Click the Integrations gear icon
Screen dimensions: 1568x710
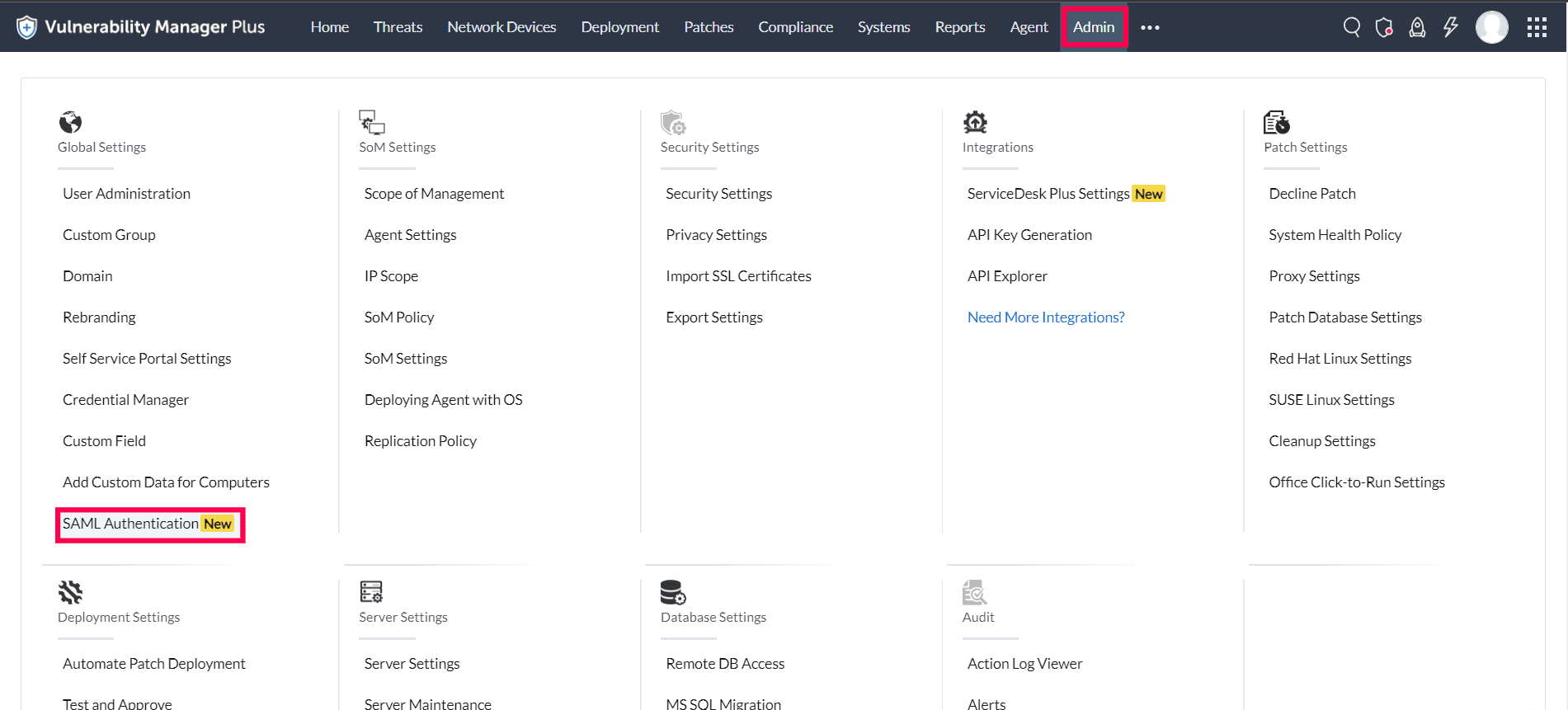coord(975,122)
